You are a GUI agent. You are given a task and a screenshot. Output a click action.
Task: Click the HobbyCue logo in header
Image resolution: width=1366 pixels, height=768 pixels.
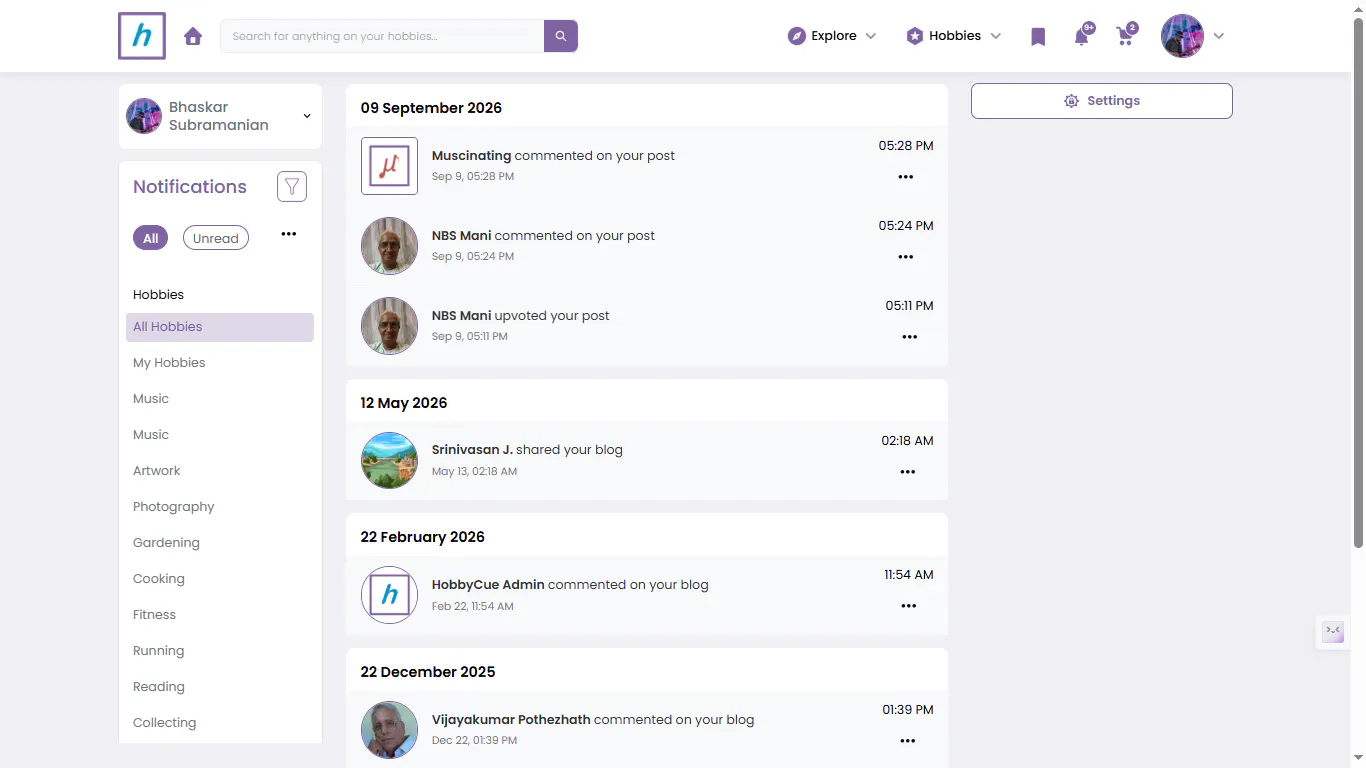[142, 36]
